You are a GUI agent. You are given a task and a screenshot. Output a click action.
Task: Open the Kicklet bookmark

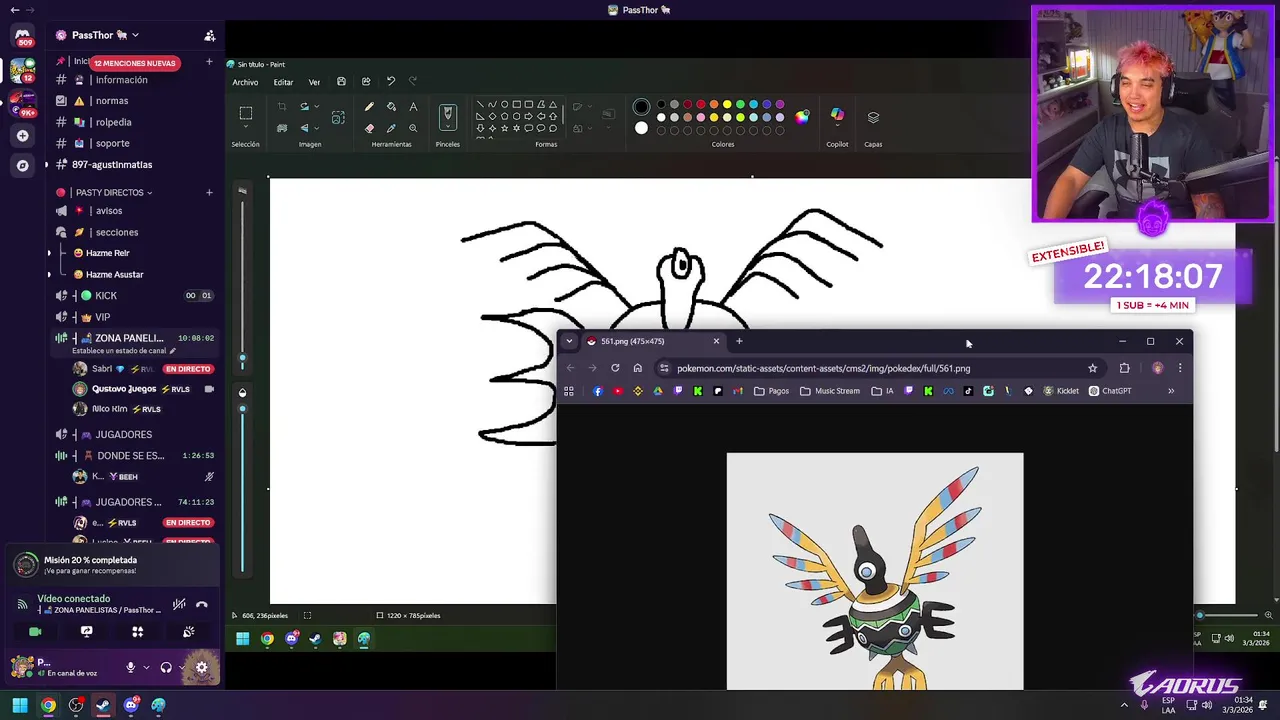click(1062, 391)
